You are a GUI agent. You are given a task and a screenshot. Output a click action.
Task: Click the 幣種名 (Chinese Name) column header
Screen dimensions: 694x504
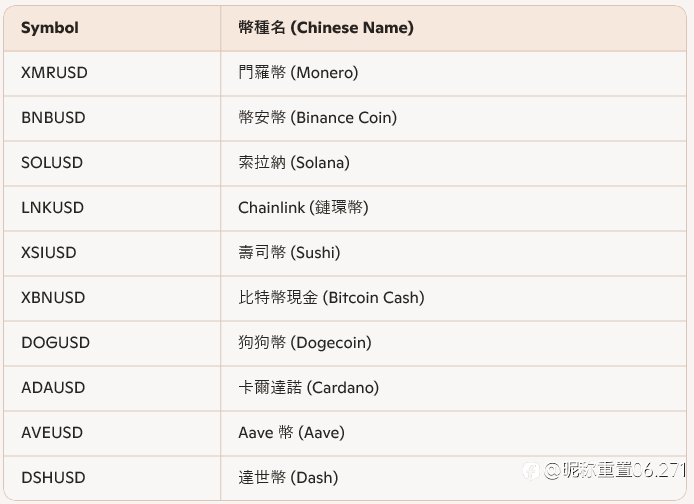[325, 28]
